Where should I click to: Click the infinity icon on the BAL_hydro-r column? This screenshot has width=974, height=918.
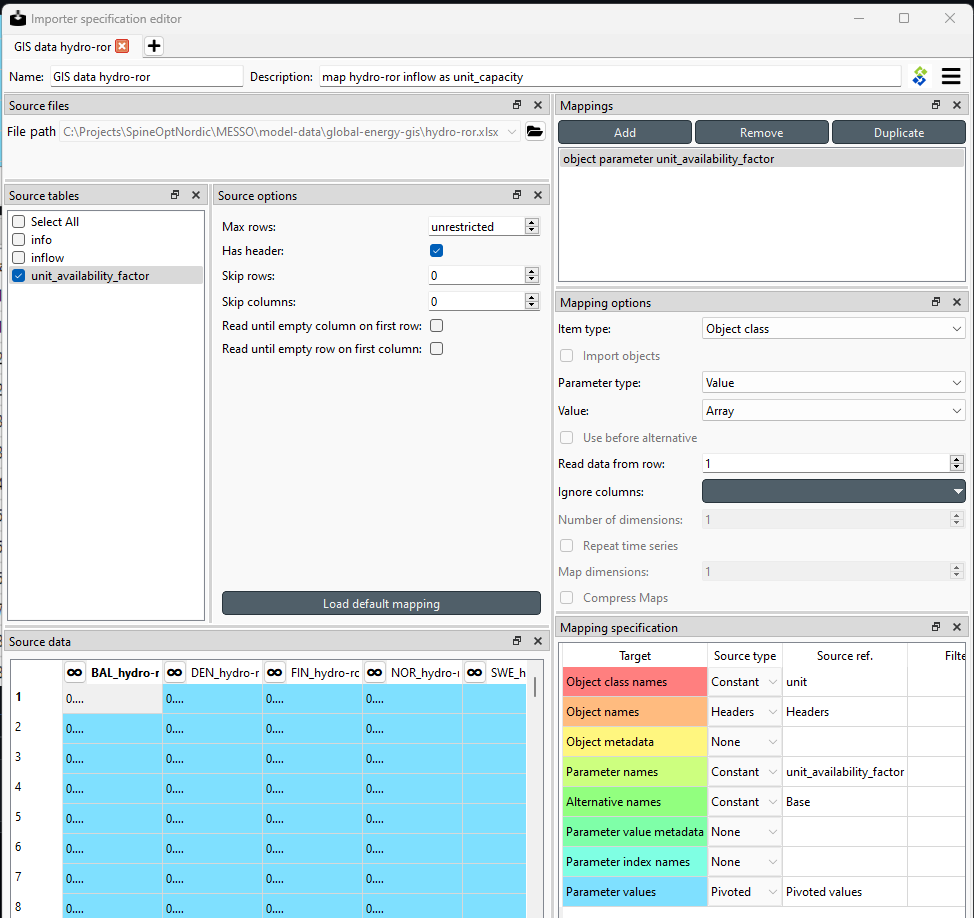(75, 672)
